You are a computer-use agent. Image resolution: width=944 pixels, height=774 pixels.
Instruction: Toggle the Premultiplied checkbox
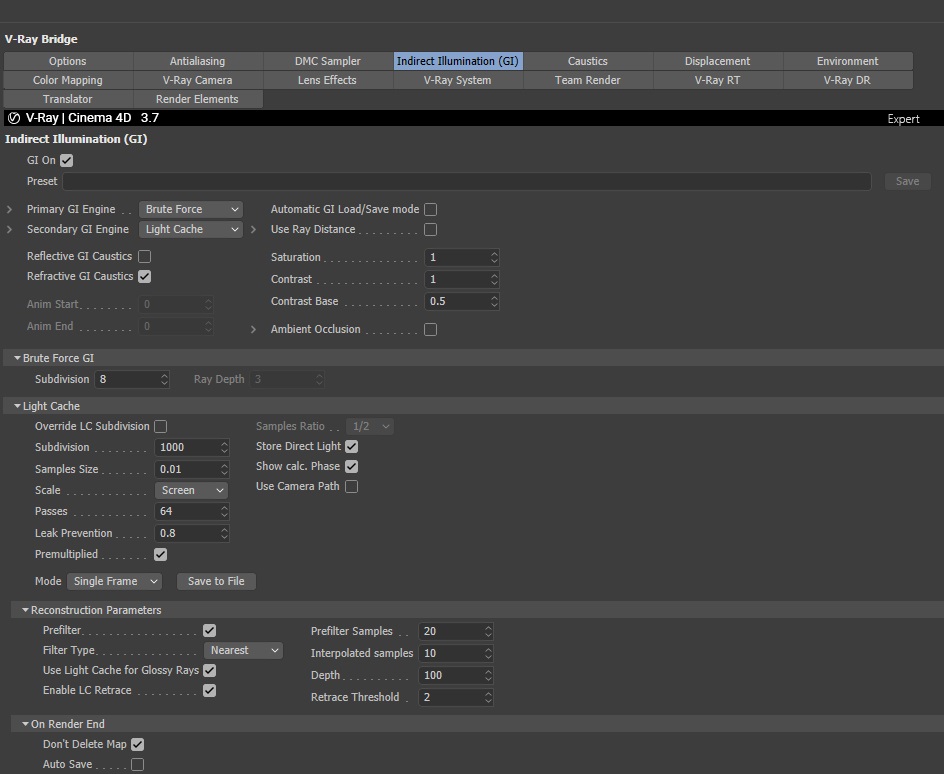coord(160,554)
